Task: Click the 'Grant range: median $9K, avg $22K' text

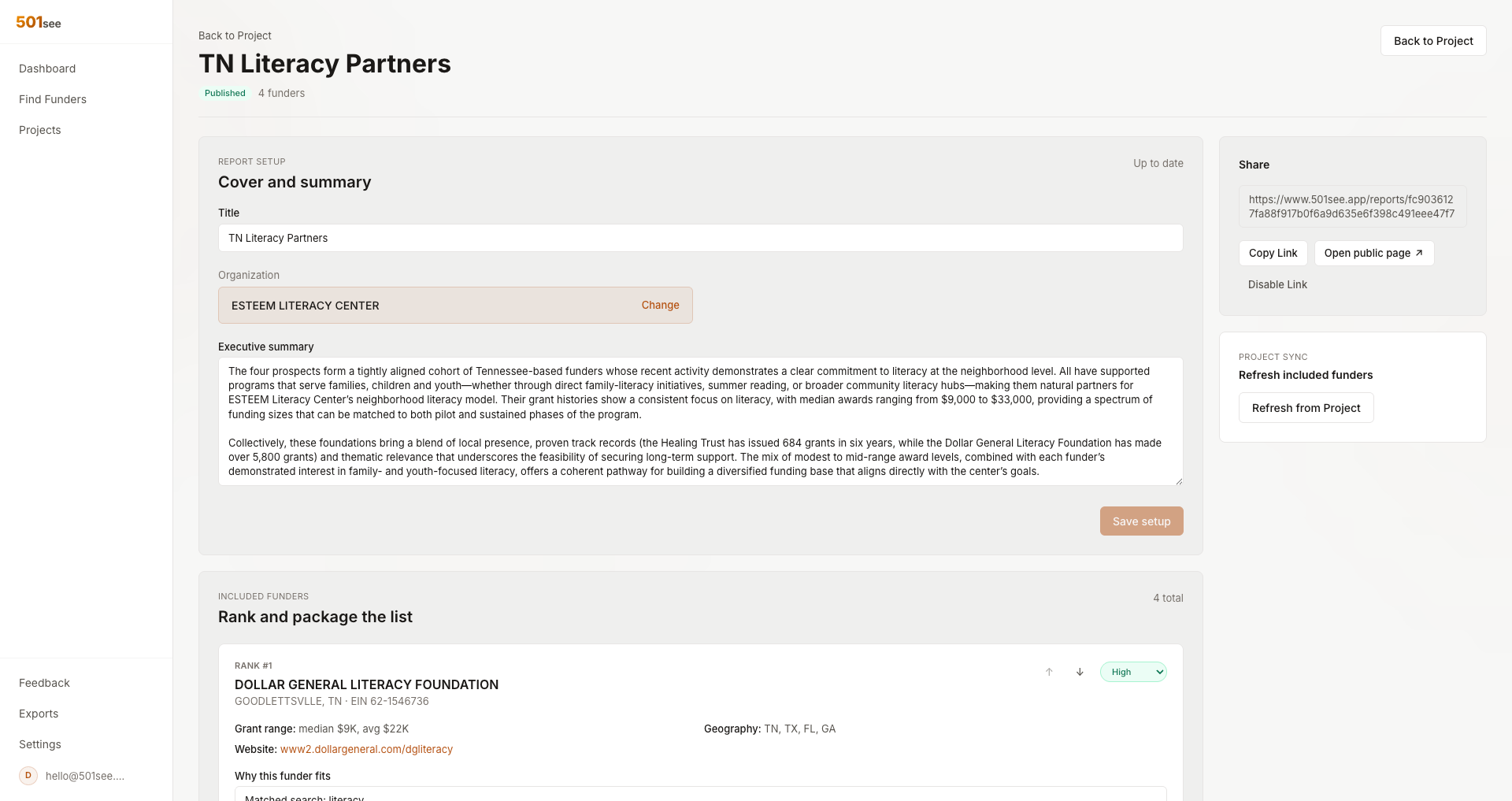Action: [321, 729]
